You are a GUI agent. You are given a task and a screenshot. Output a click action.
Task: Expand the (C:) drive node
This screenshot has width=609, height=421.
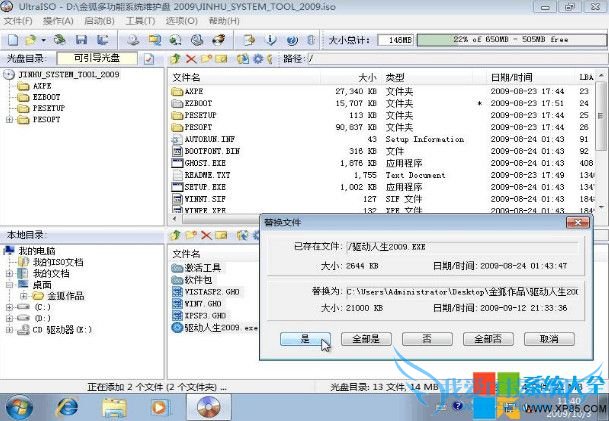click(x=9, y=307)
